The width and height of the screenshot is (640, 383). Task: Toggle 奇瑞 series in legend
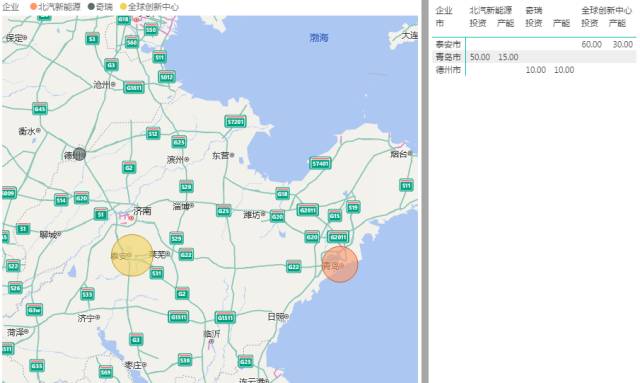tap(100, 7)
